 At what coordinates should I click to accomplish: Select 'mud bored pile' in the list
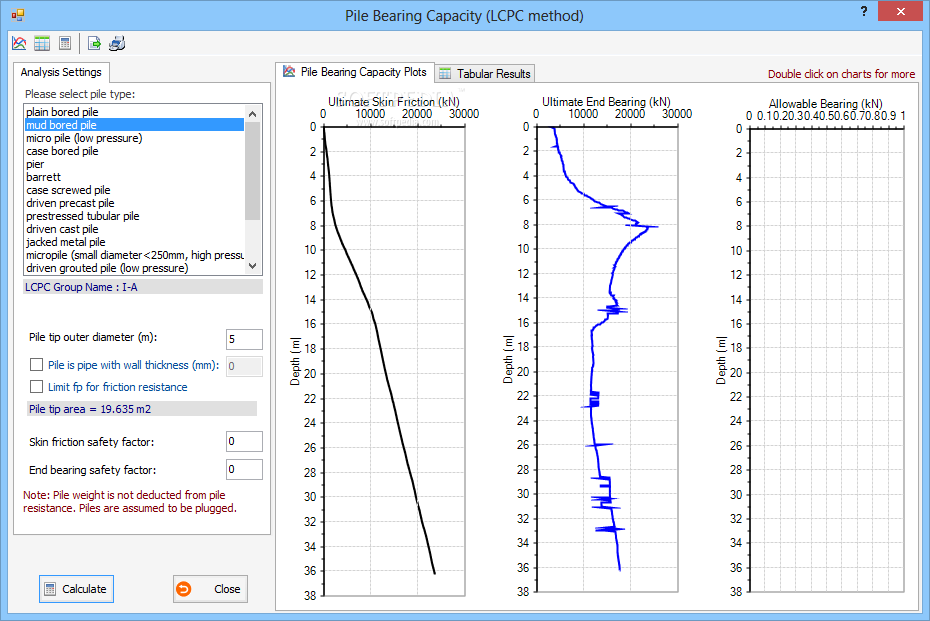tap(134, 125)
